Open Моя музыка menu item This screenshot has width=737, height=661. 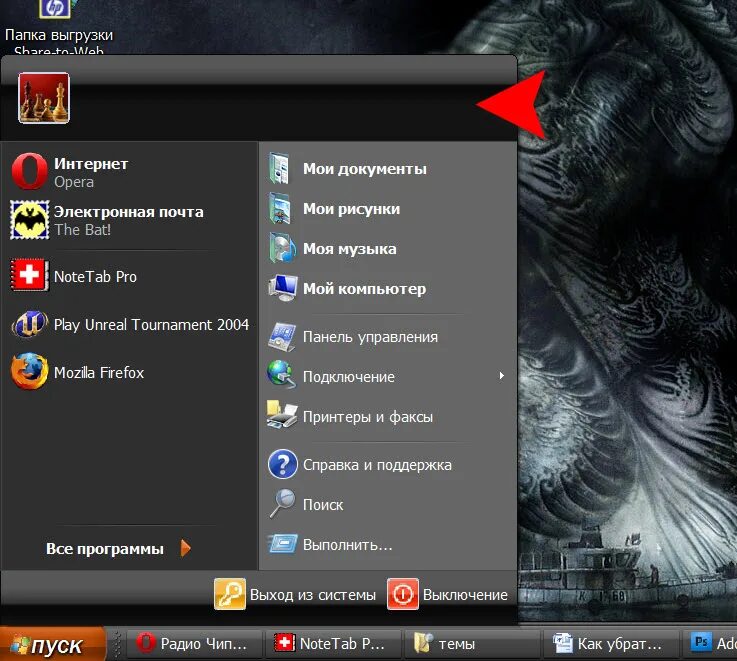pyautogui.click(x=388, y=248)
